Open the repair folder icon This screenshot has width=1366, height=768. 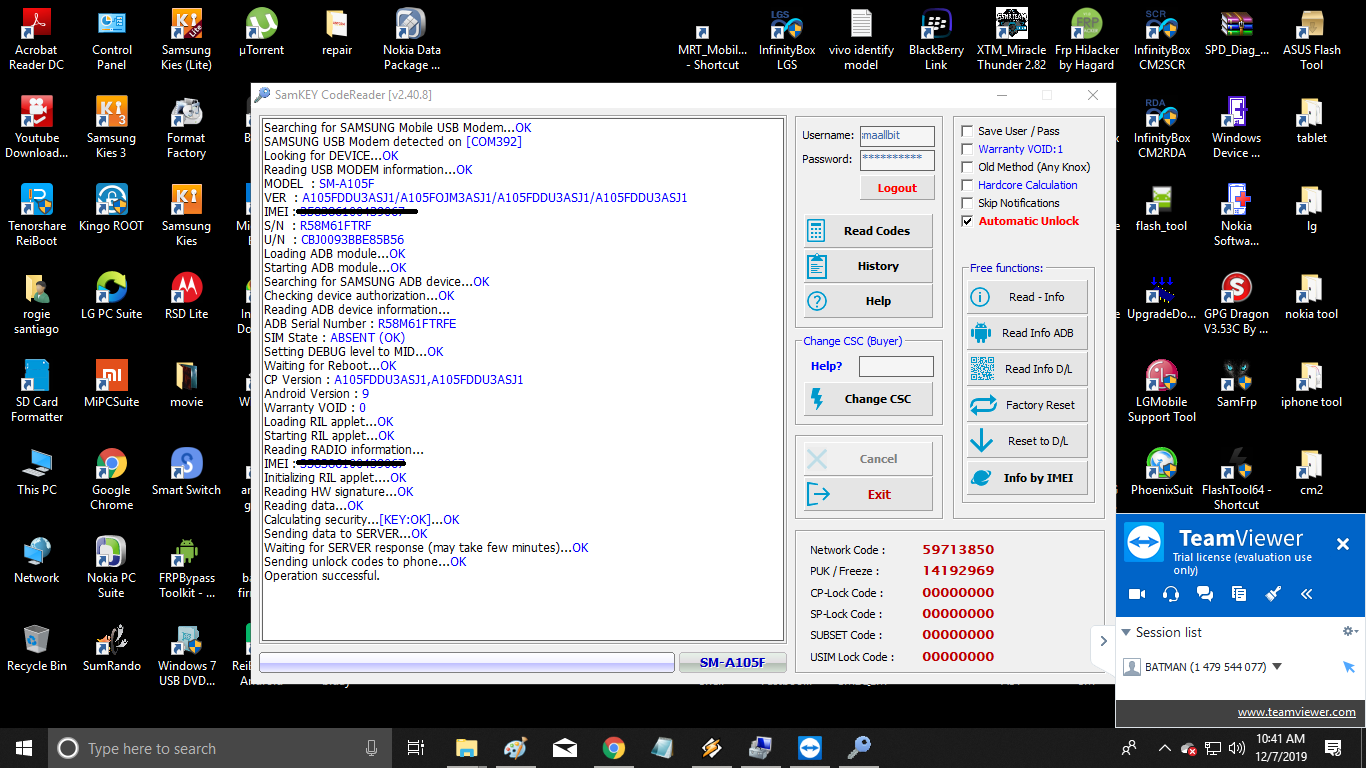point(337,32)
